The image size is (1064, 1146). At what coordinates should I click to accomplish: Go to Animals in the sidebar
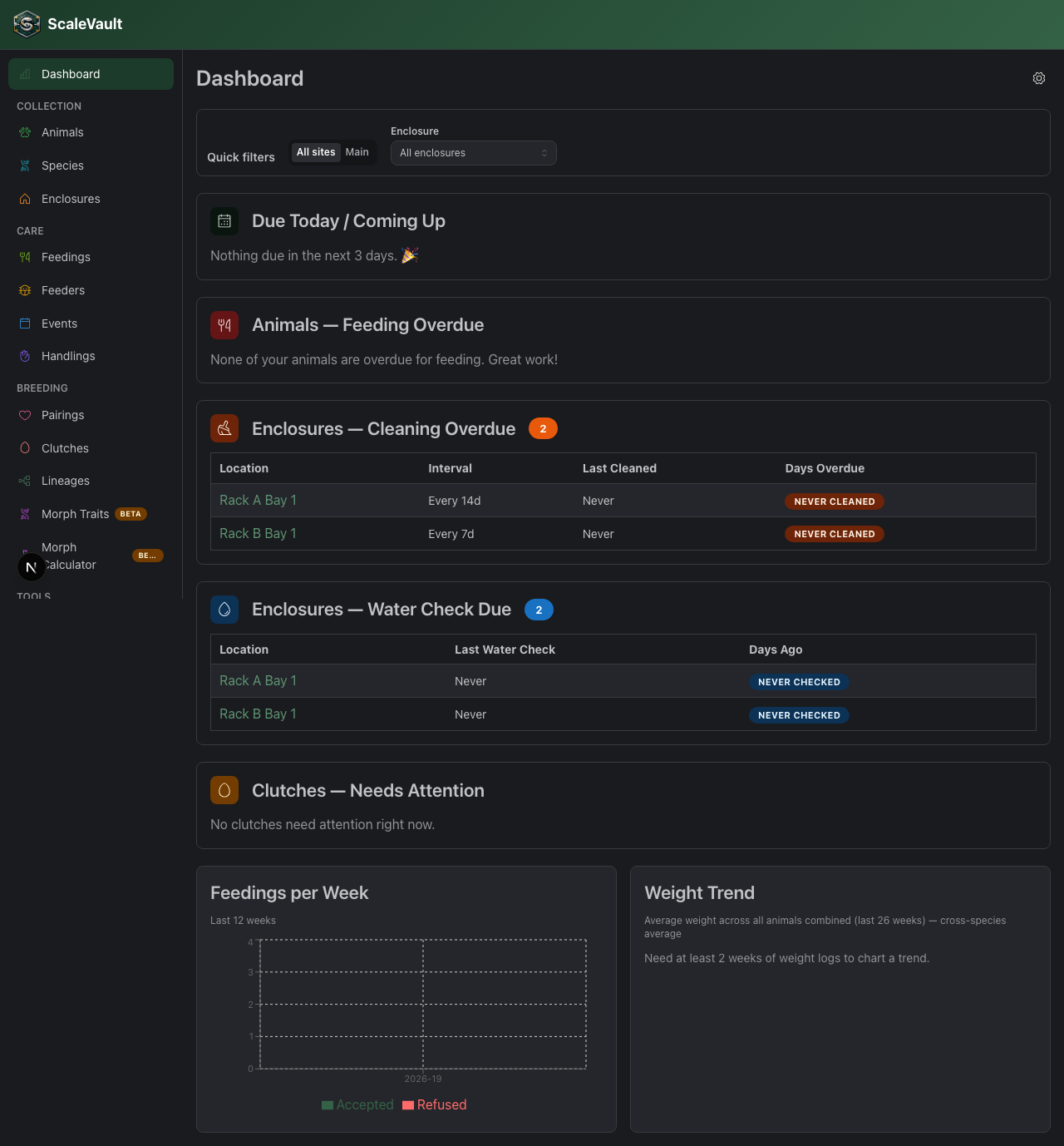click(x=91, y=132)
